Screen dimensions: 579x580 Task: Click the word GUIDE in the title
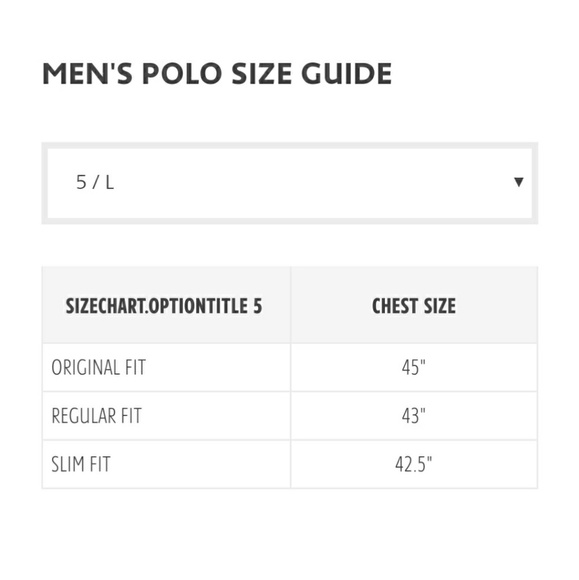347,73
